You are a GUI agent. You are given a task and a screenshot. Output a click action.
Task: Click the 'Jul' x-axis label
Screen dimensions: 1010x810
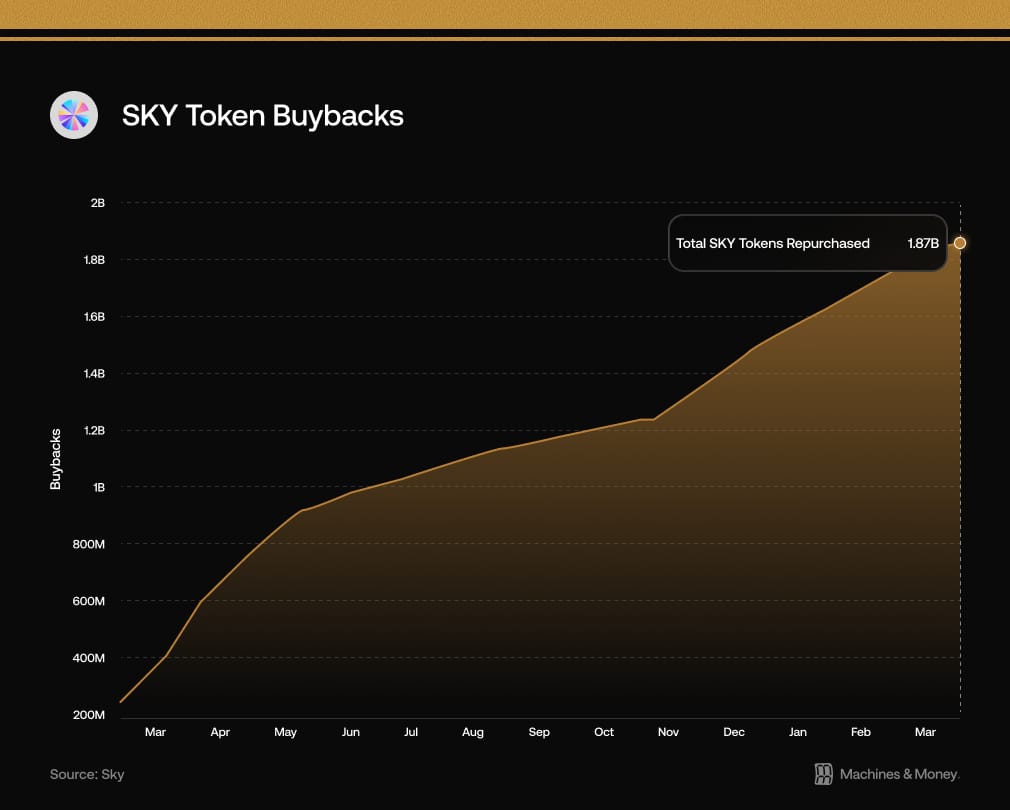pos(411,732)
